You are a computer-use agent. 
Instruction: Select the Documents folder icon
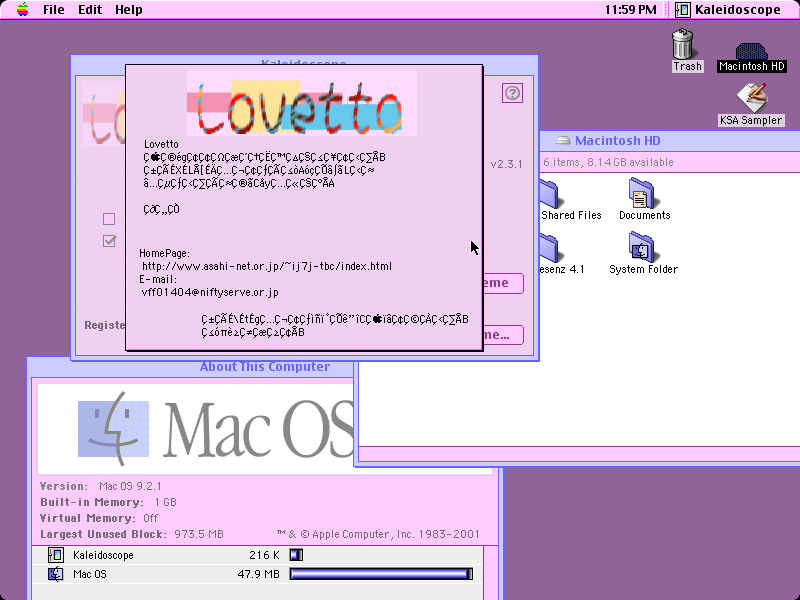644,198
